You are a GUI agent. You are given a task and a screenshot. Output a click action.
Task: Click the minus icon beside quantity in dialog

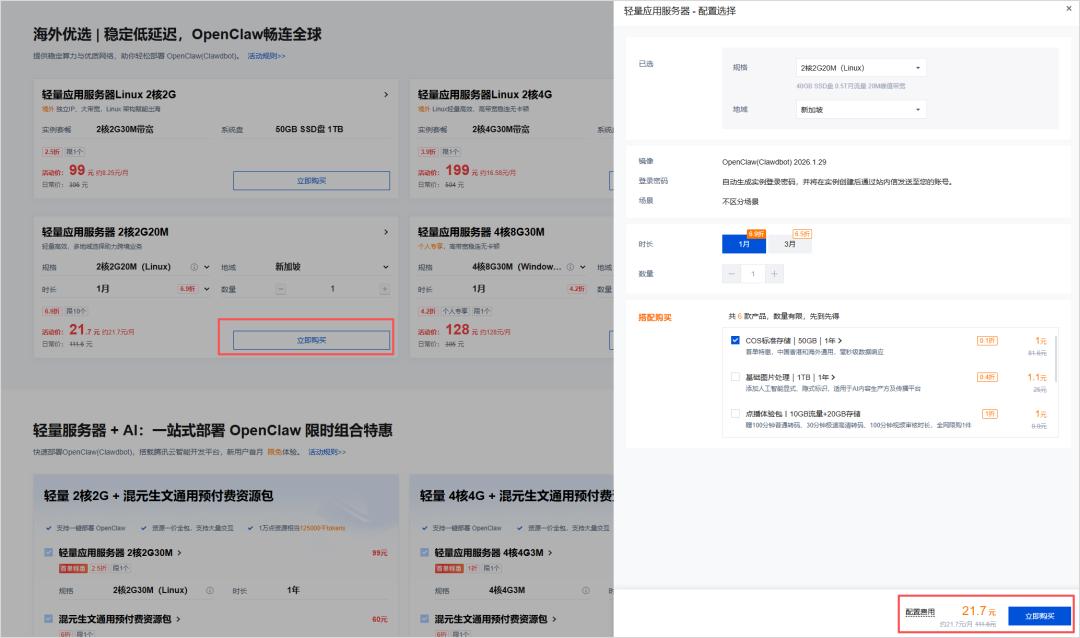click(731, 272)
